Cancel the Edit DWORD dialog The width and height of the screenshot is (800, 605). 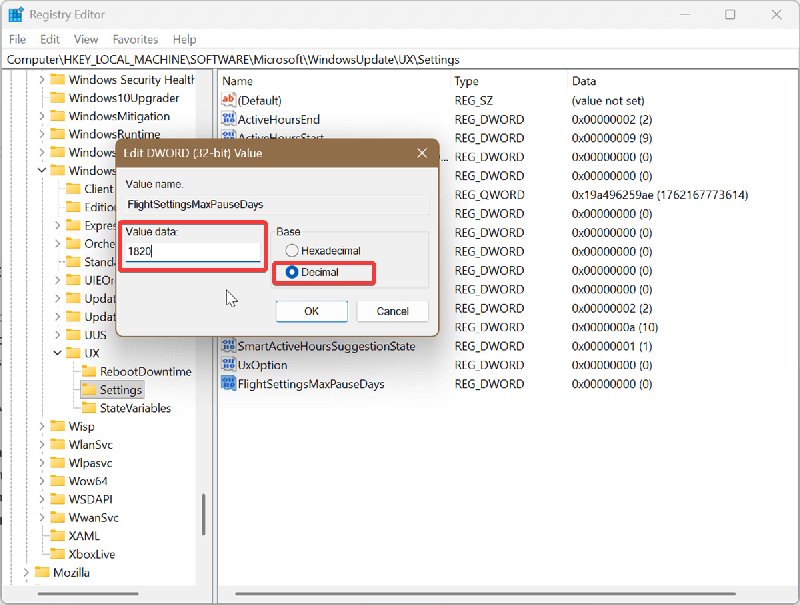pyautogui.click(x=392, y=311)
